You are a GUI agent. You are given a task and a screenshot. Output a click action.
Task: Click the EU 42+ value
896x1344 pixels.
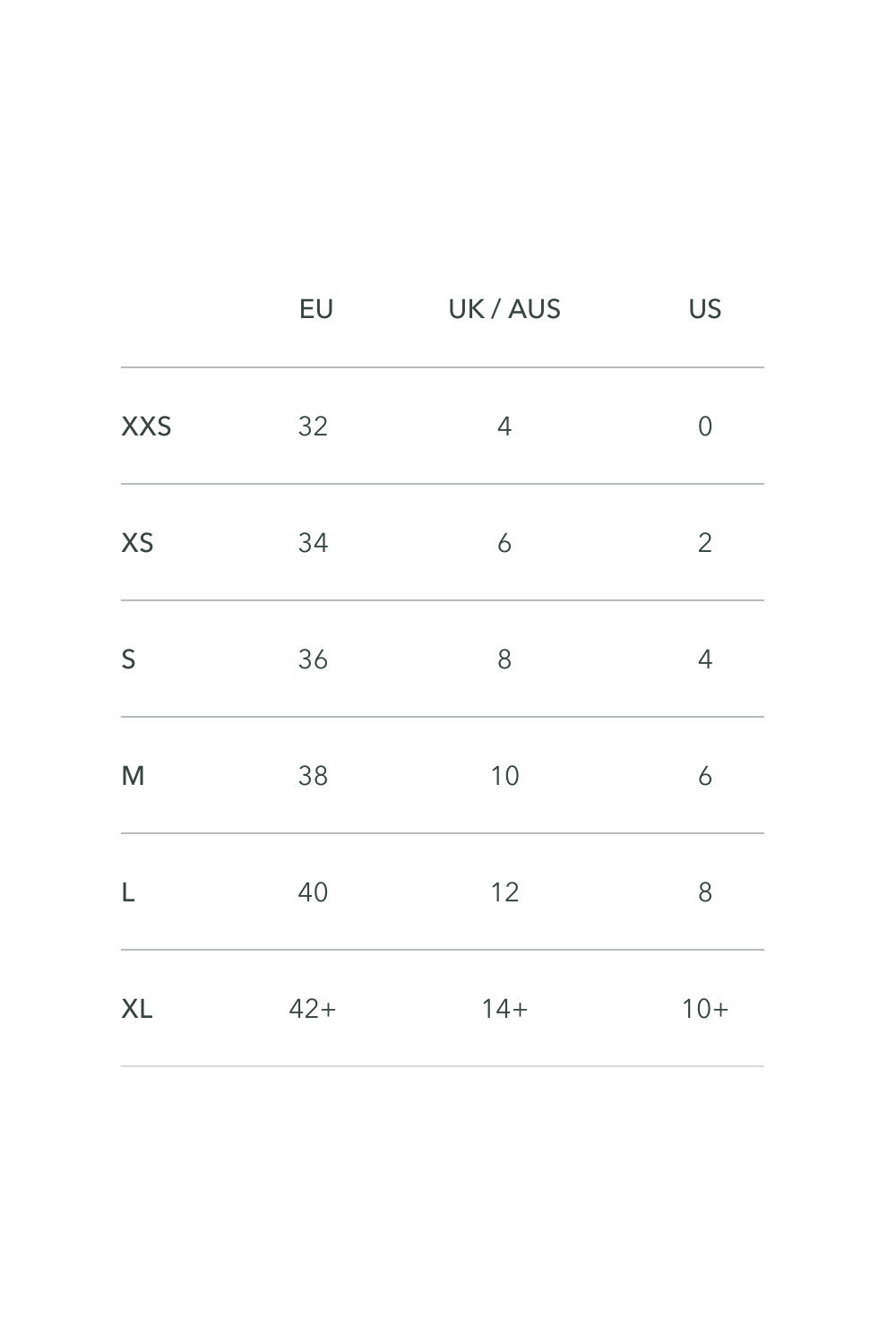point(313,1009)
